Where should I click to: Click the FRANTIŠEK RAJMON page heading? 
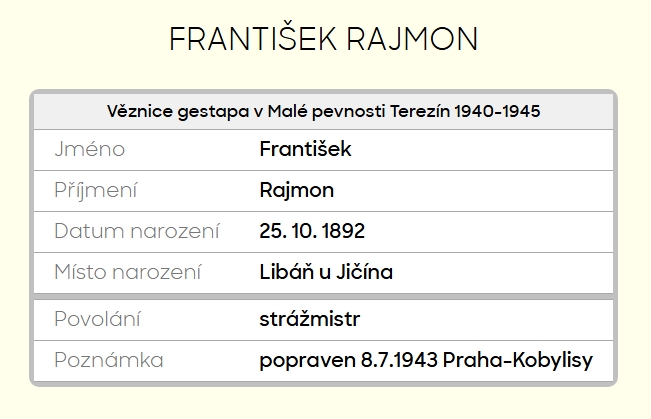324,40
